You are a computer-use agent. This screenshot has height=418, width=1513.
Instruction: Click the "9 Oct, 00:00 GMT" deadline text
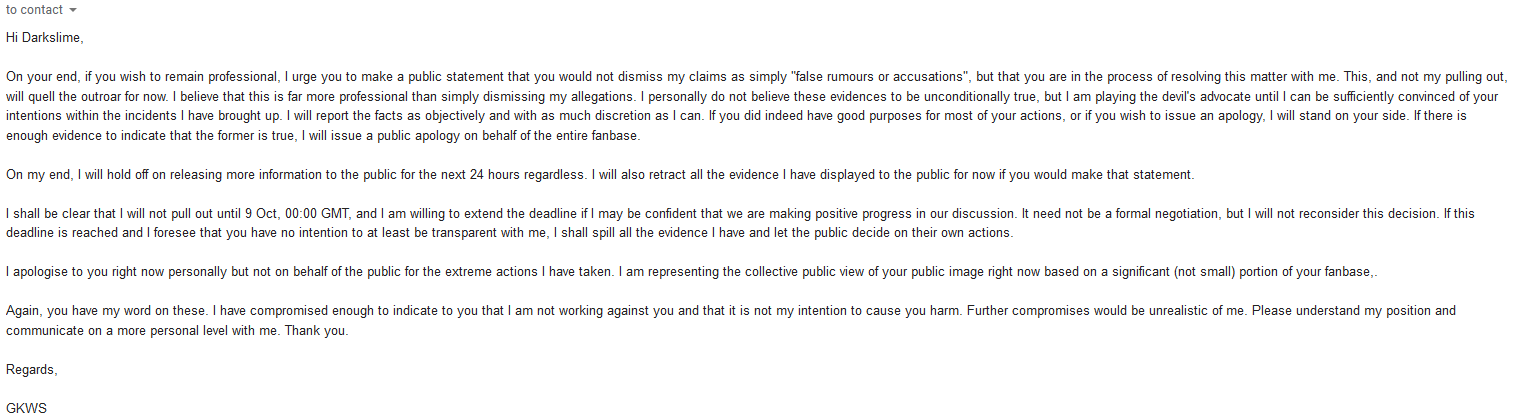pos(291,214)
